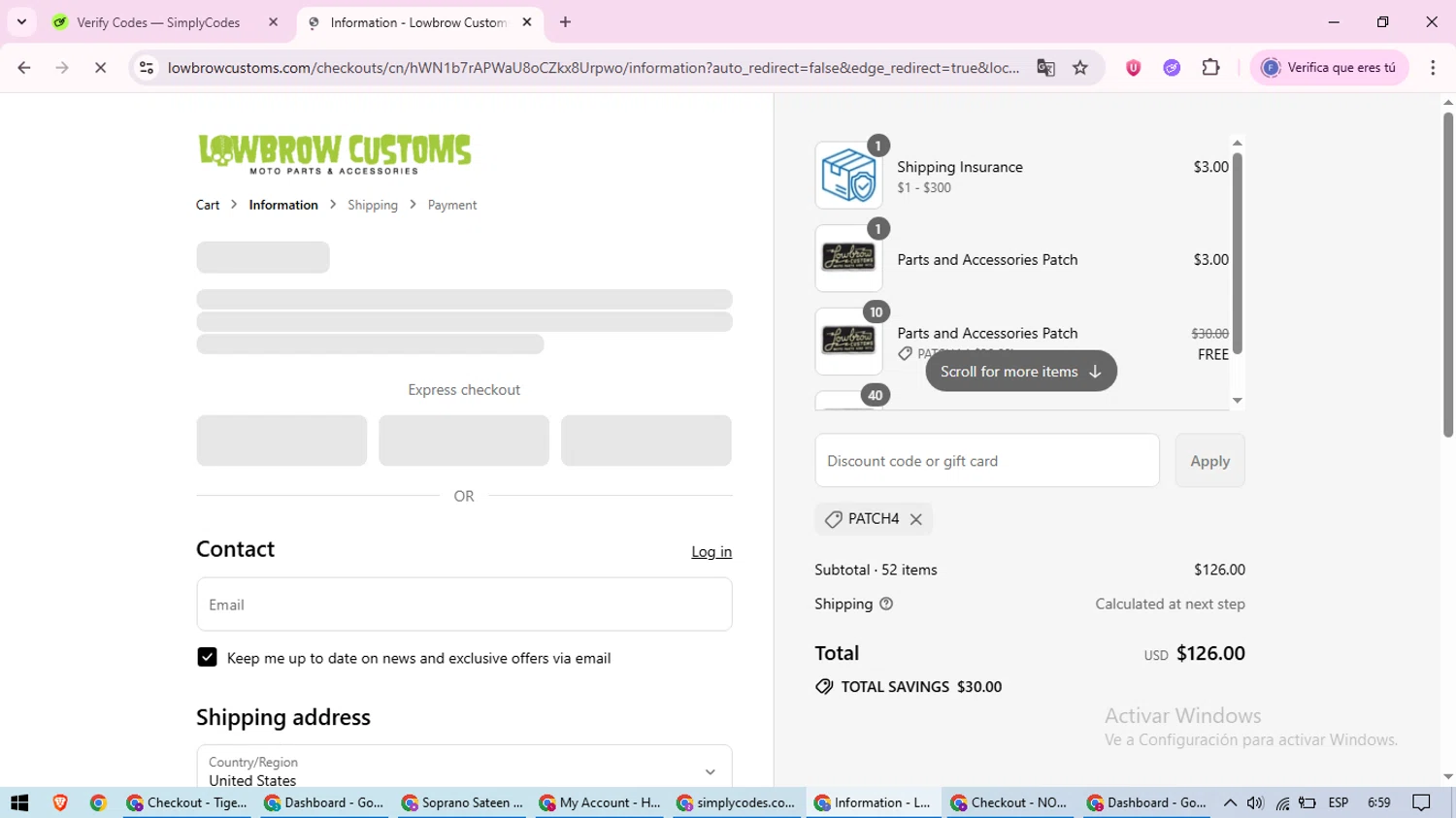
Task: Click the FREE Parts and Accessories Patch thumbnail
Action: point(848,342)
